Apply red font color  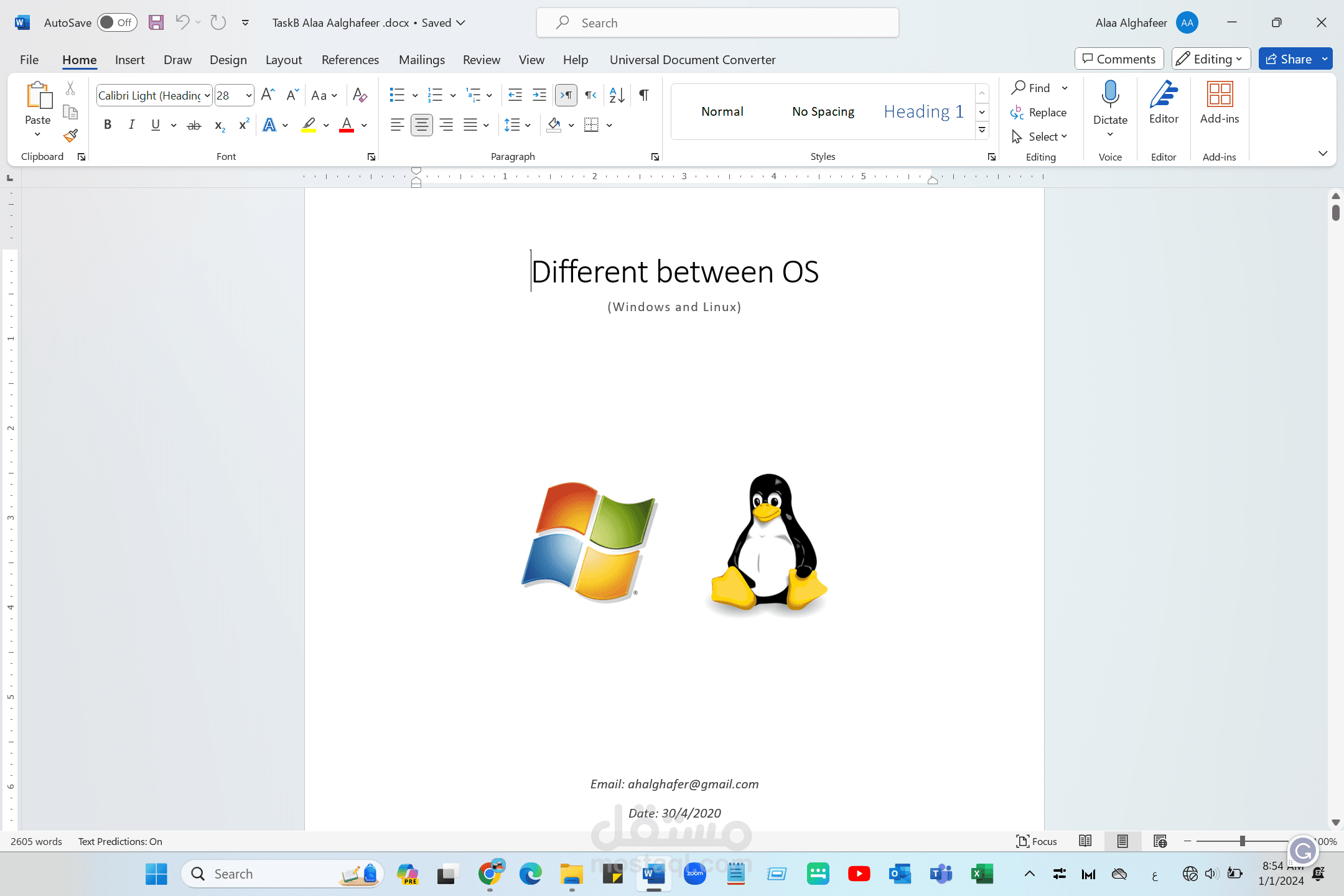[x=347, y=125]
